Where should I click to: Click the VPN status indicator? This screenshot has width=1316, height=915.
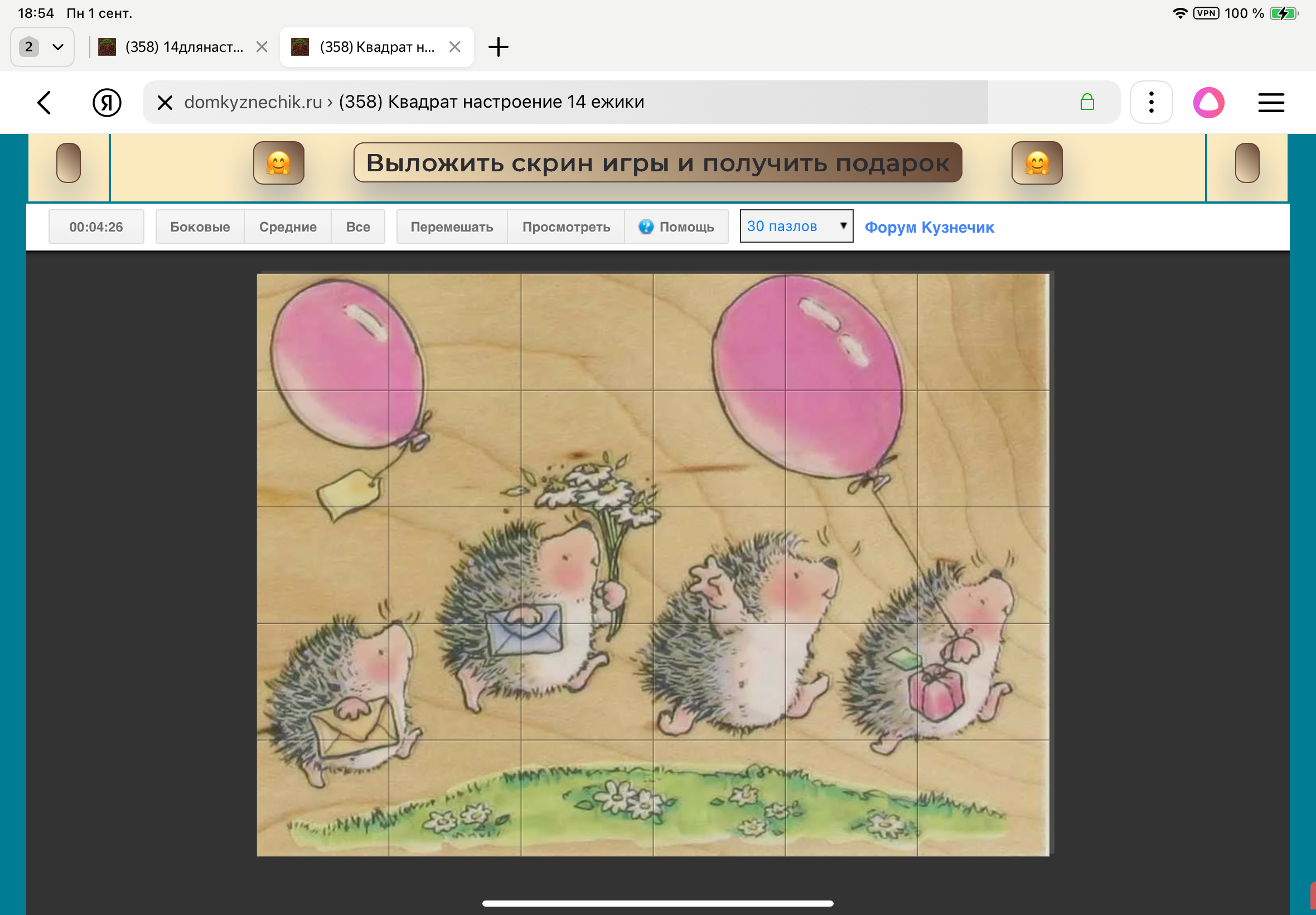1207,13
